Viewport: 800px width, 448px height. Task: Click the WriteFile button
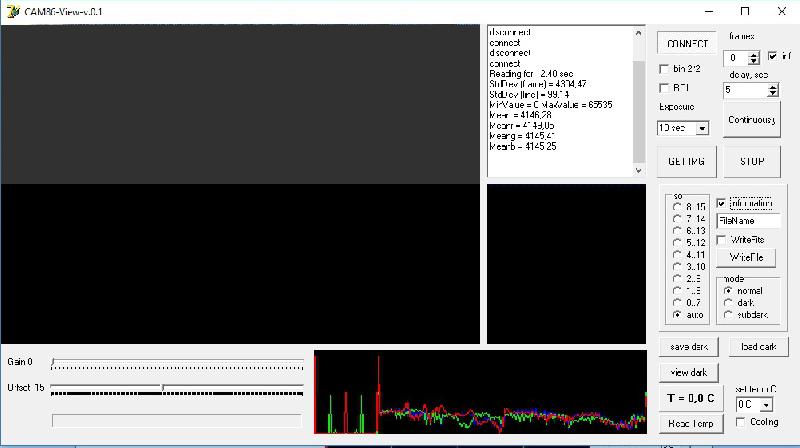click(x=746, y=258)
